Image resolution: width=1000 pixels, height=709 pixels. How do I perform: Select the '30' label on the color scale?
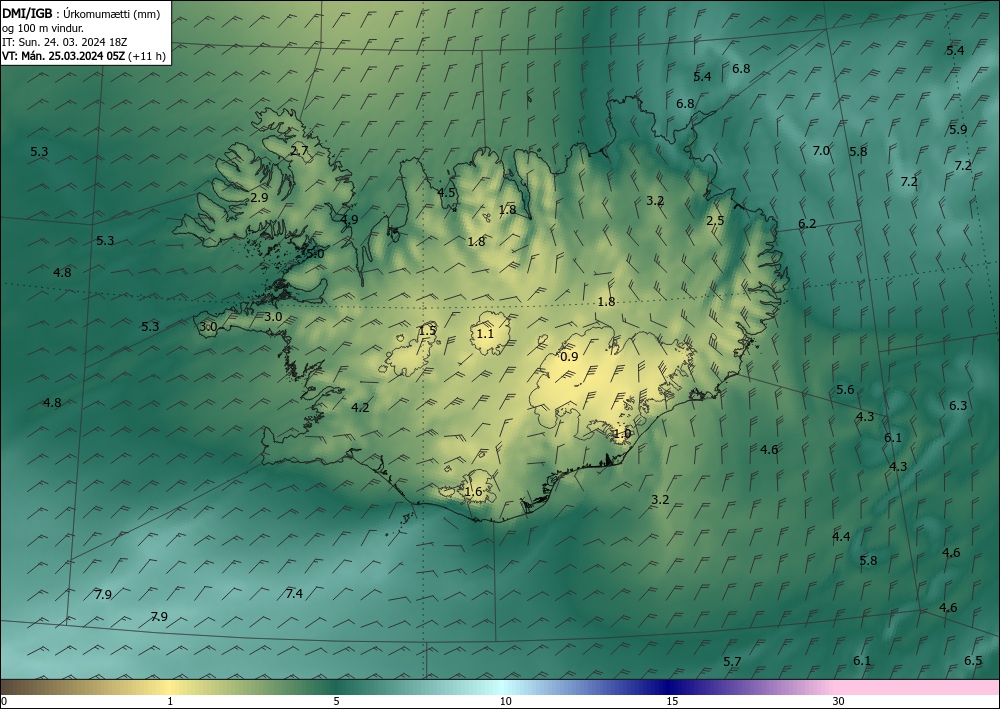pos(839,701)
